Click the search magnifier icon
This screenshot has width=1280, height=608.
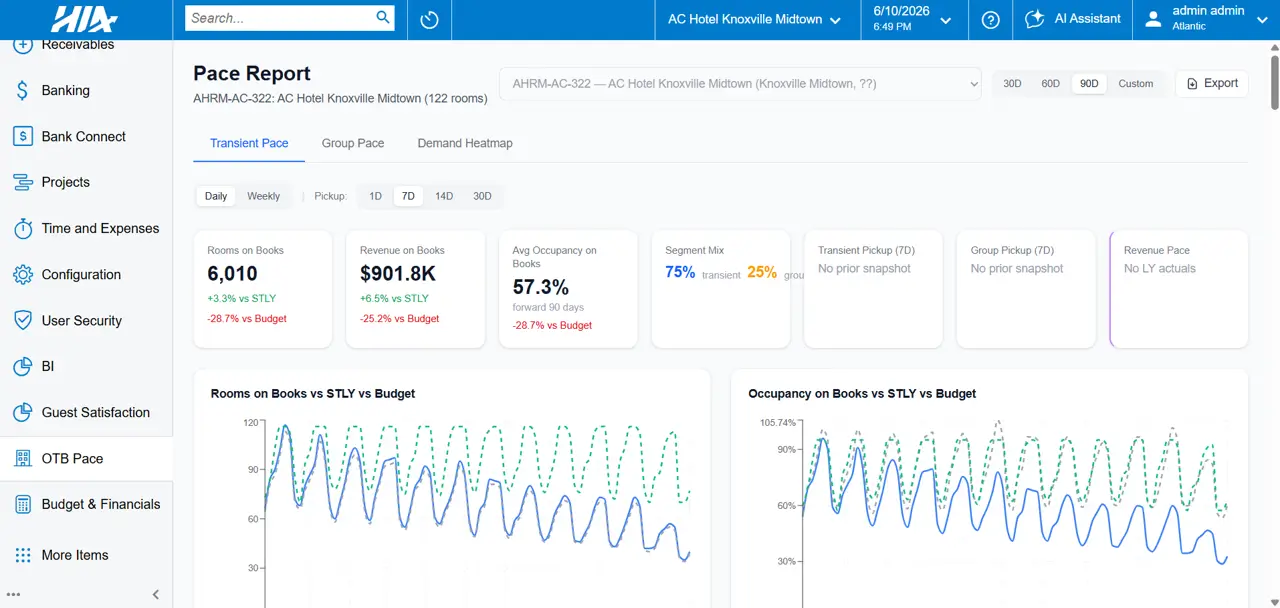(383, 17)
